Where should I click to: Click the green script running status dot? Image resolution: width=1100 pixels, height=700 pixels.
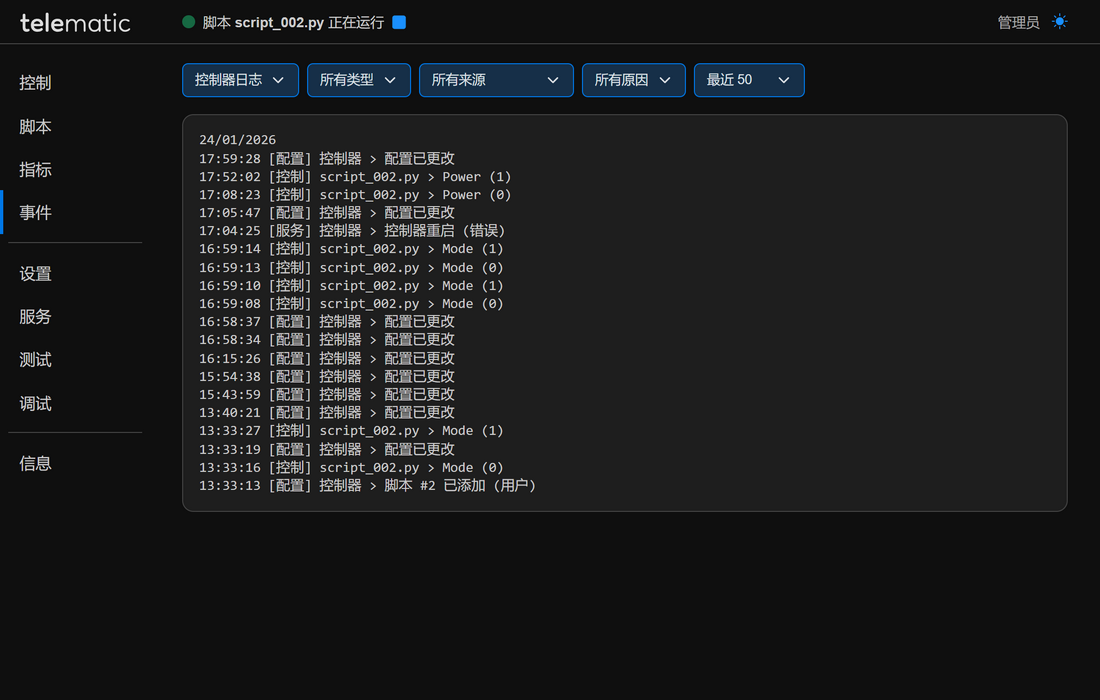(188, 22)
